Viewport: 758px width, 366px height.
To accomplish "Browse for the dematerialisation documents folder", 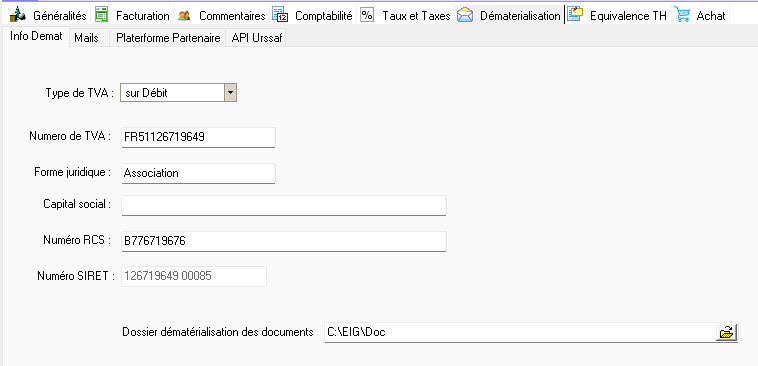I will point(727,332).
